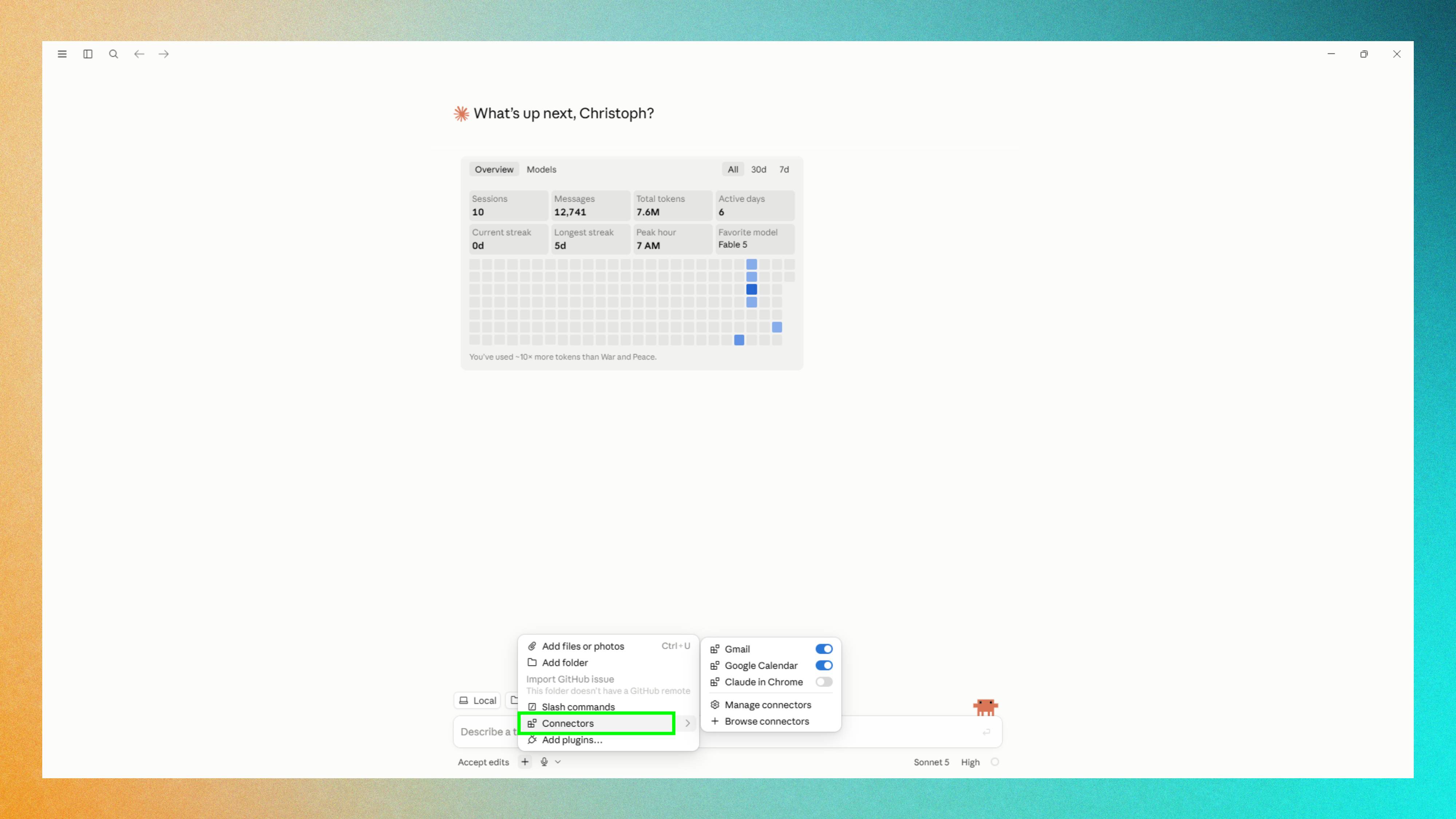Open search with the magnifier icon
This screenshot has height=819, width=1456.
tap(114, 54)
